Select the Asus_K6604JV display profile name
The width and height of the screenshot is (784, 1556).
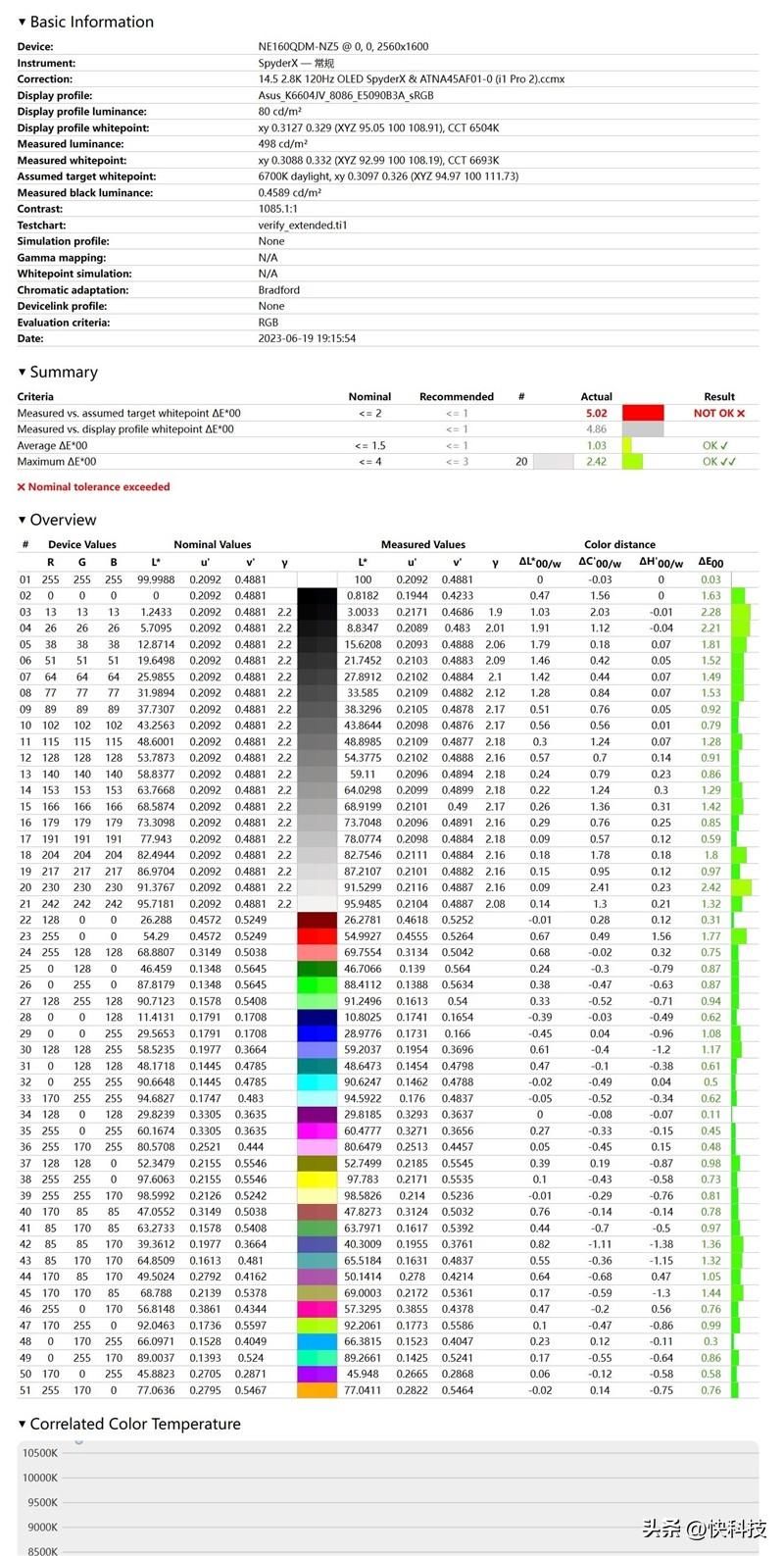(x=346, y=96)
